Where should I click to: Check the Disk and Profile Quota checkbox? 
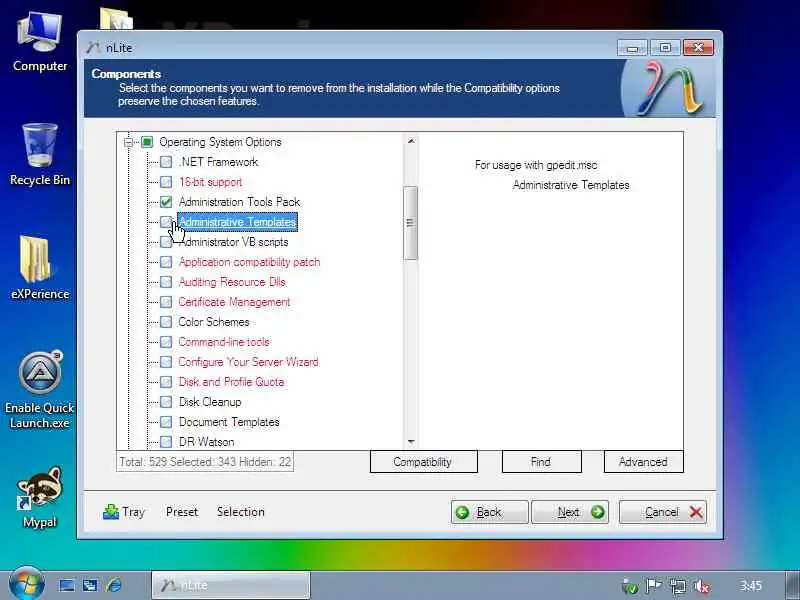(166, 382)
